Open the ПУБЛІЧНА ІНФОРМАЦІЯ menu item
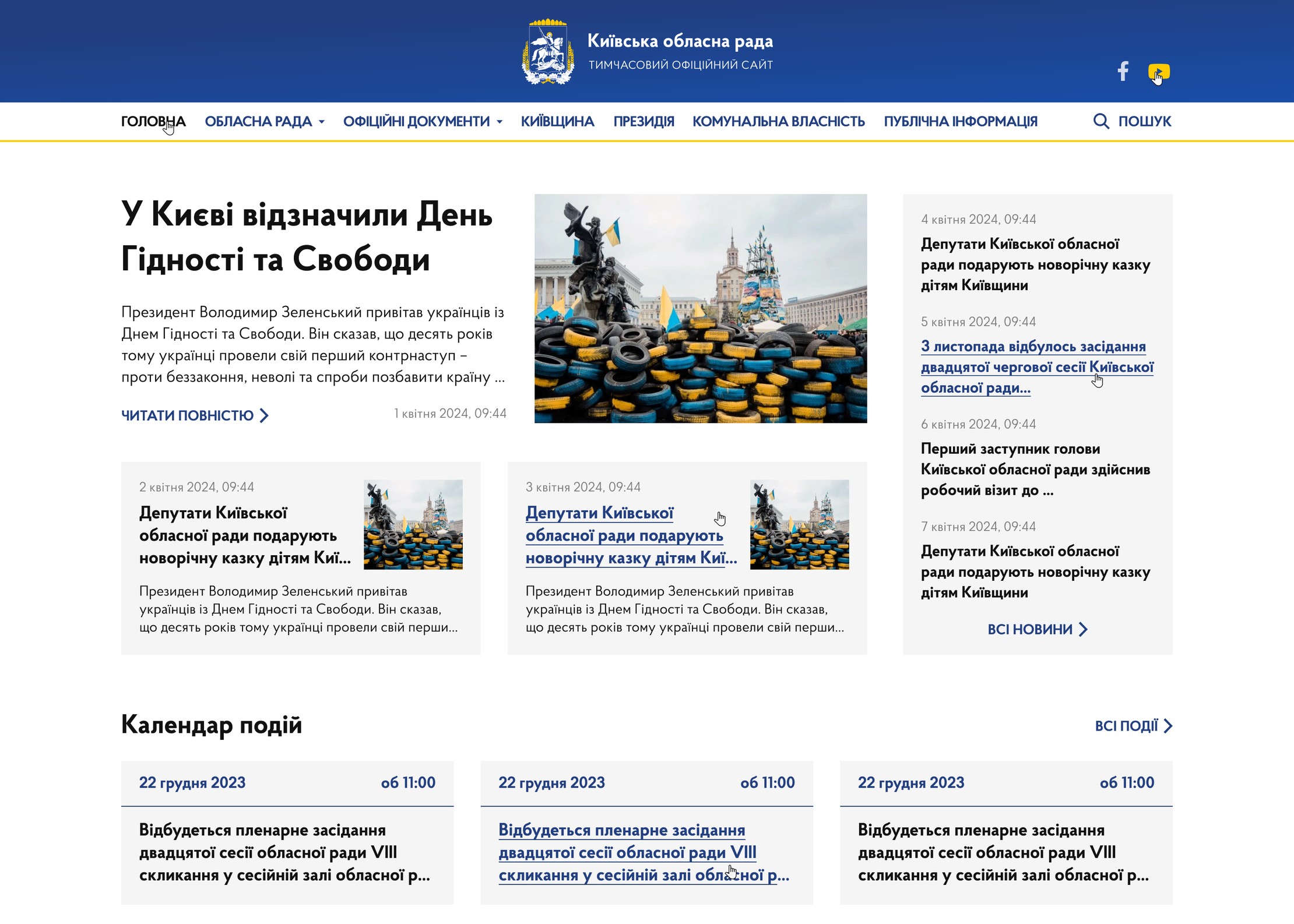Viewport: 1294px width, 924px height. point(961,121)
